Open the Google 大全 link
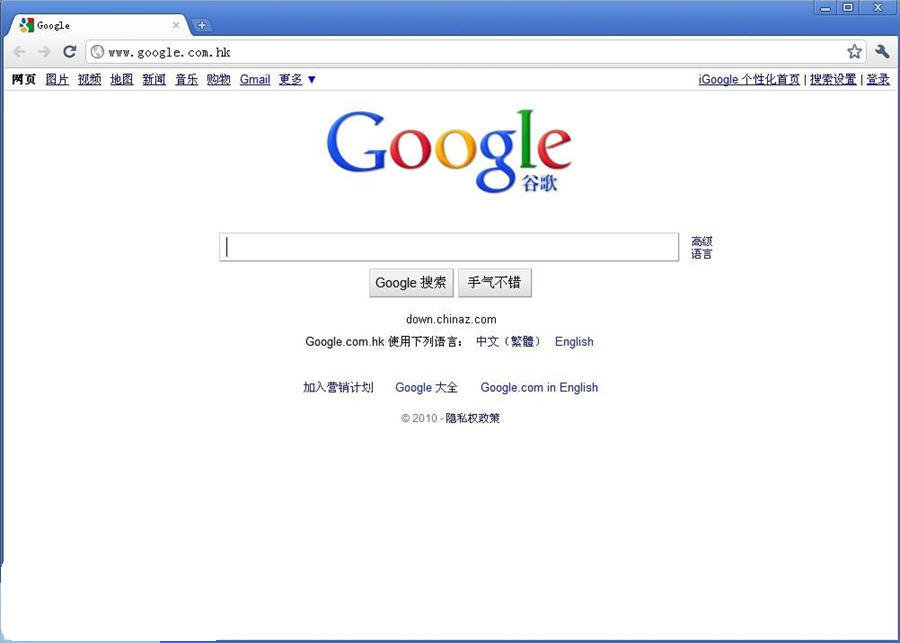900x643 pixels. click(426, 388)
